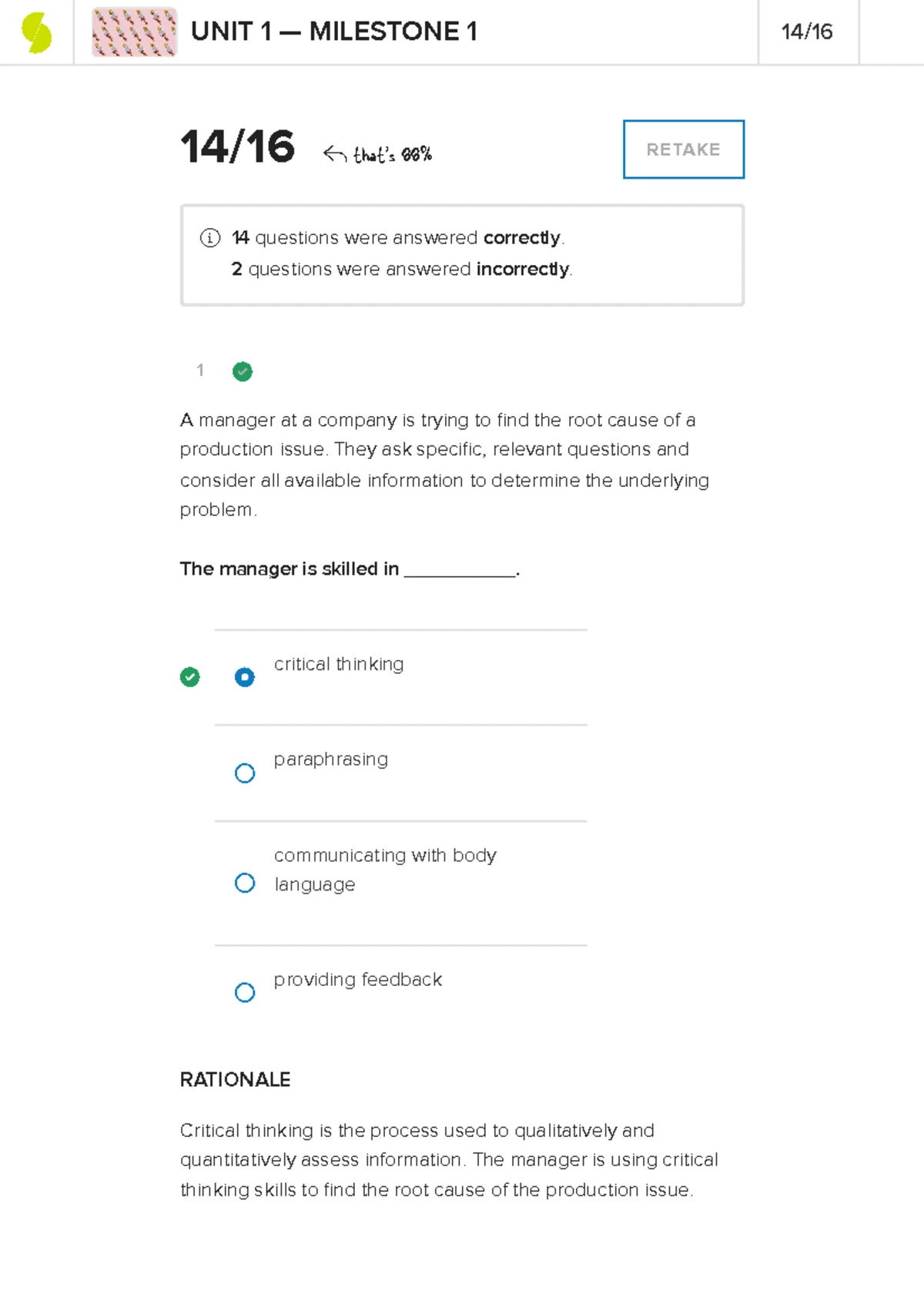924x1308 pixels.
Task: Select the "paraphrasing" option
Action: coord(245,773)
